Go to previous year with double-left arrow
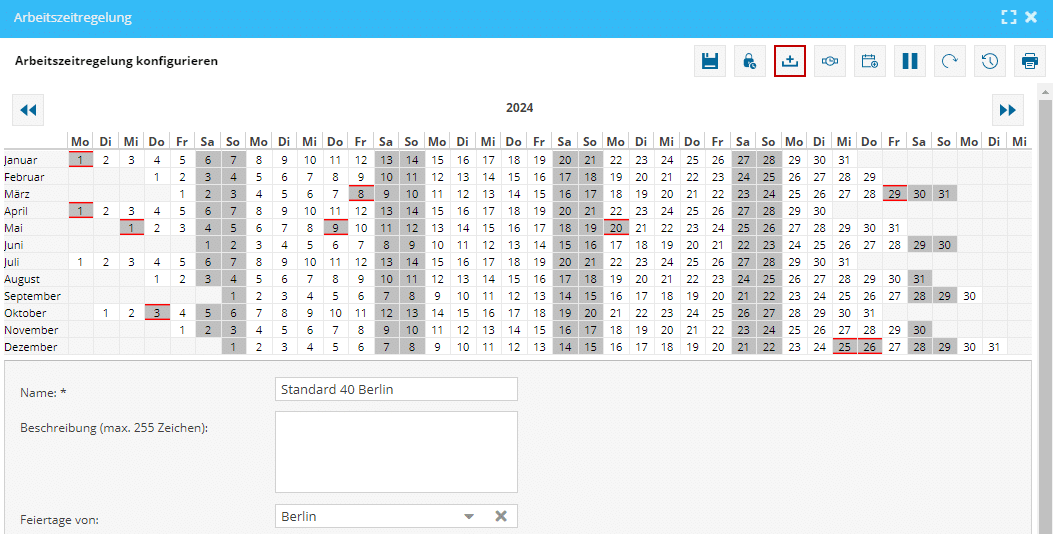1053x534 pixels. [x=28, y=110]
